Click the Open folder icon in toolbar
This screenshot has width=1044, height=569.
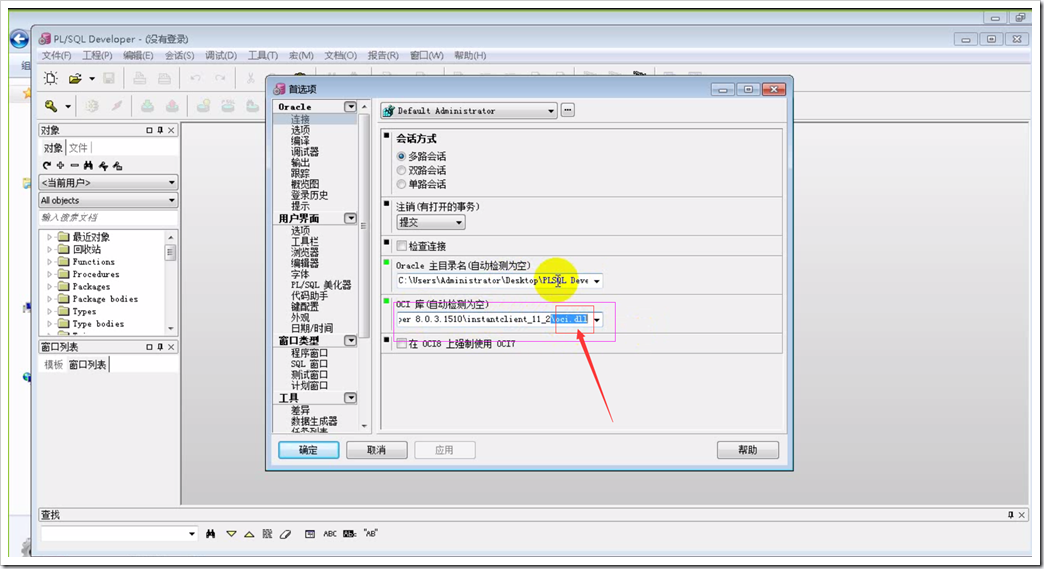(75, 79)
